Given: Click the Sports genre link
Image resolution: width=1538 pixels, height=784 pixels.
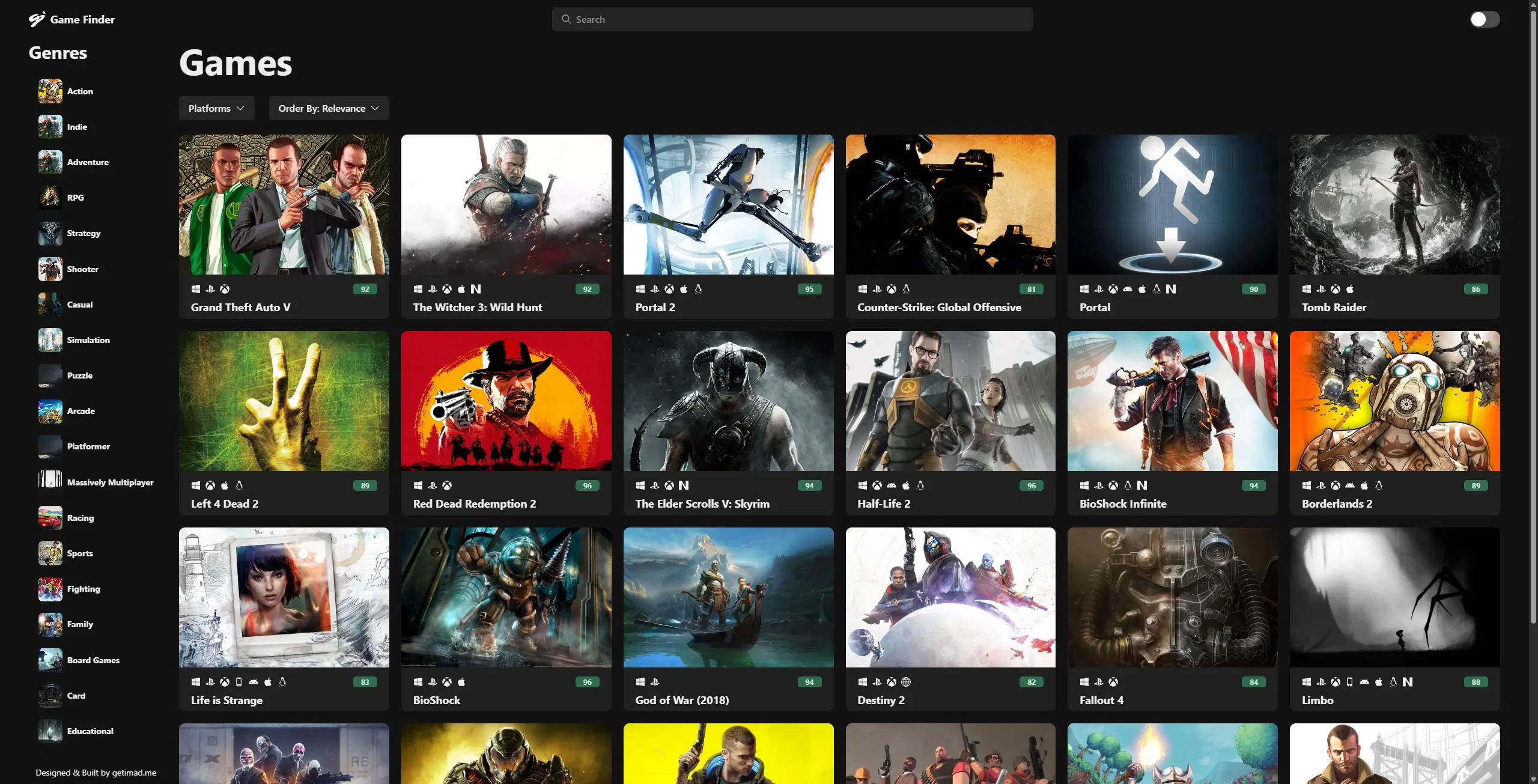Looking at the screenshot, I should click(x=80, y=553).
